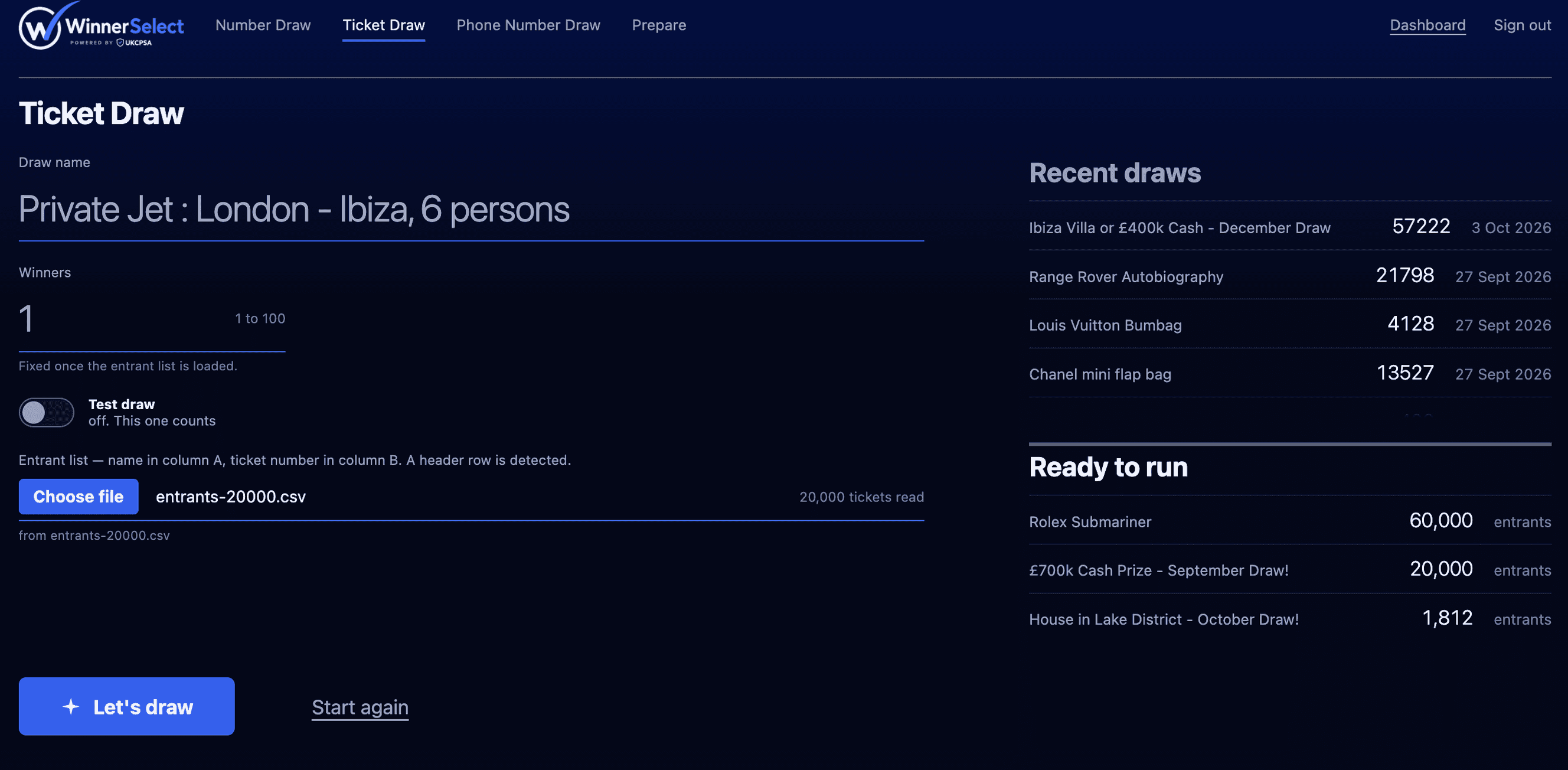This screenshot has height=770, width=1568.
Task: Click the Winners number field
Action: pyautogui.click(x=152, y=319)
